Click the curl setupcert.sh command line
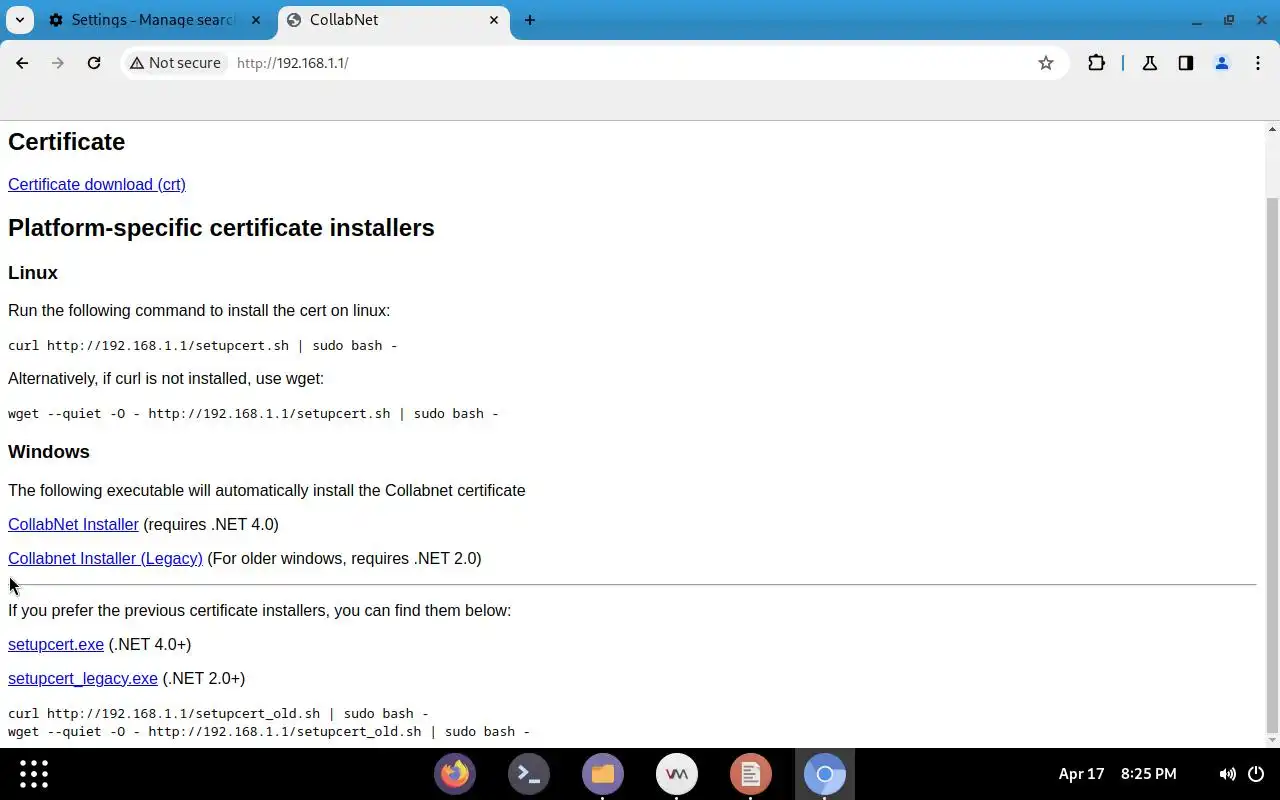The width and height of the screenshot is (1280, 800). [203, 345]
